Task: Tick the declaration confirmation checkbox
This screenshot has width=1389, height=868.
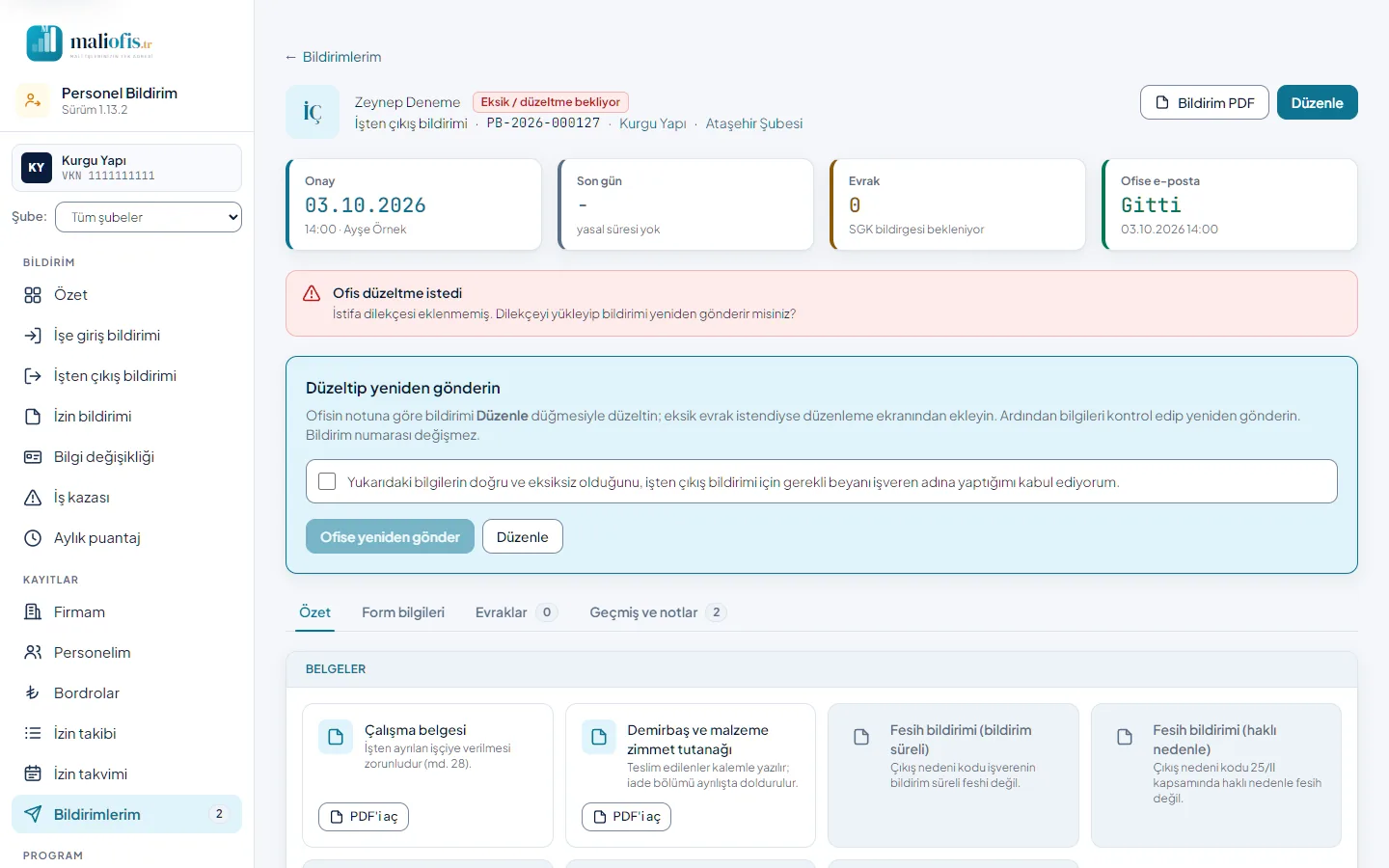Action: [x=327, y=481]
